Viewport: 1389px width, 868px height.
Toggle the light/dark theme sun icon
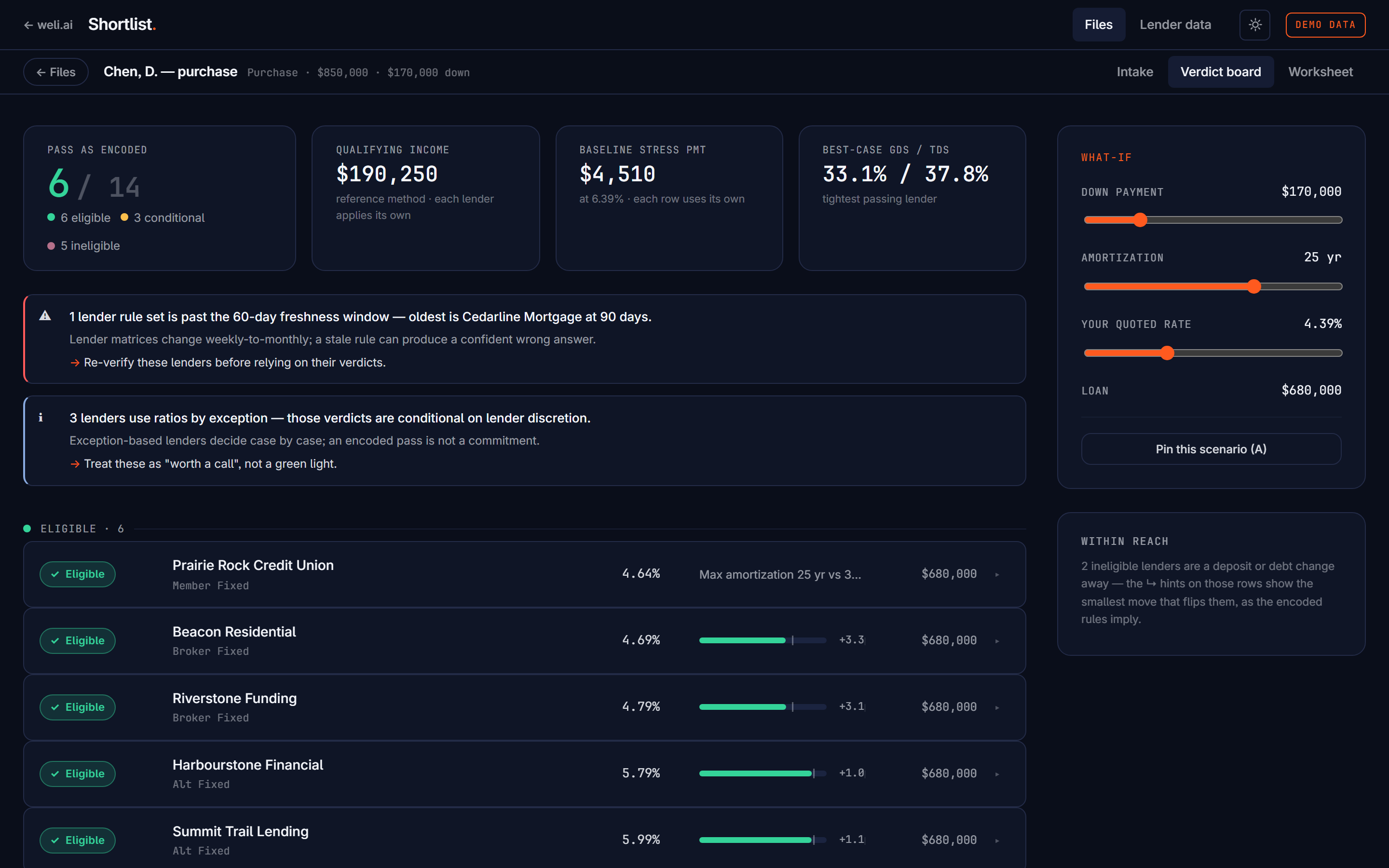[x=1255, y=25]
